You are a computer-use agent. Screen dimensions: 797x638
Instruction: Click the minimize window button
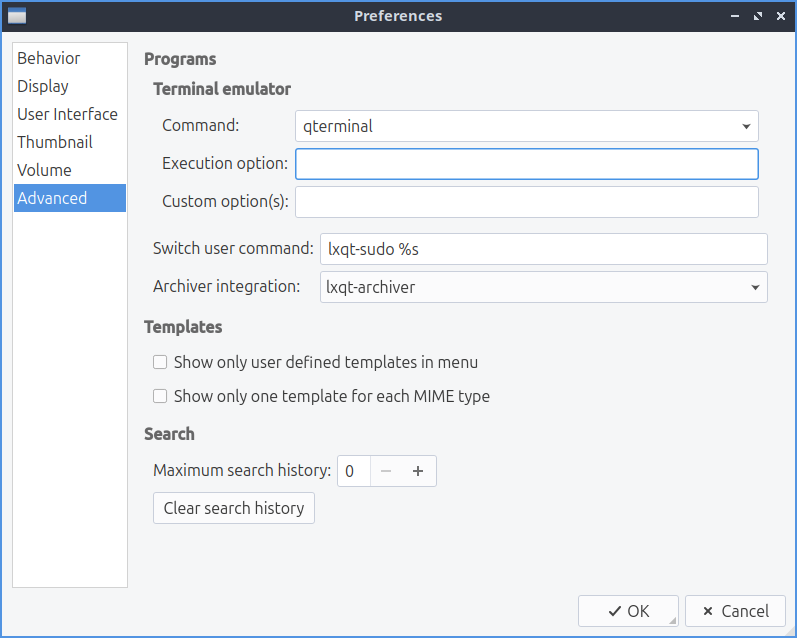(735, 16)
